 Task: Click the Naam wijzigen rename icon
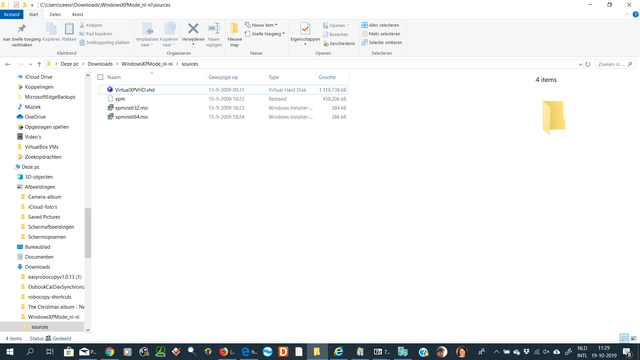tap(214, 29)
